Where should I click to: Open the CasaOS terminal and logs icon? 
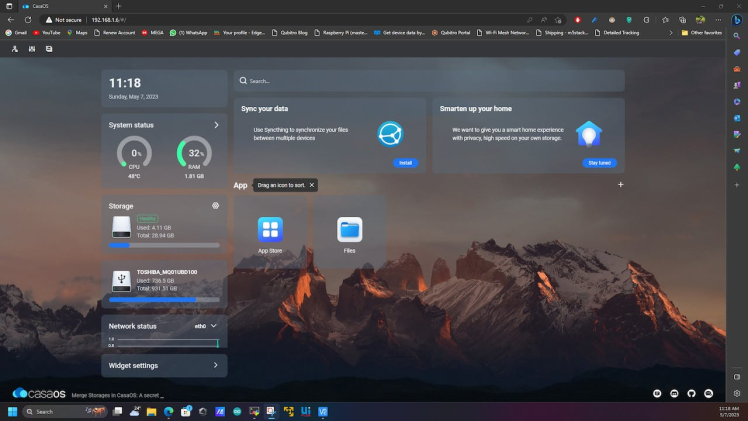click(x=49, y=49)
